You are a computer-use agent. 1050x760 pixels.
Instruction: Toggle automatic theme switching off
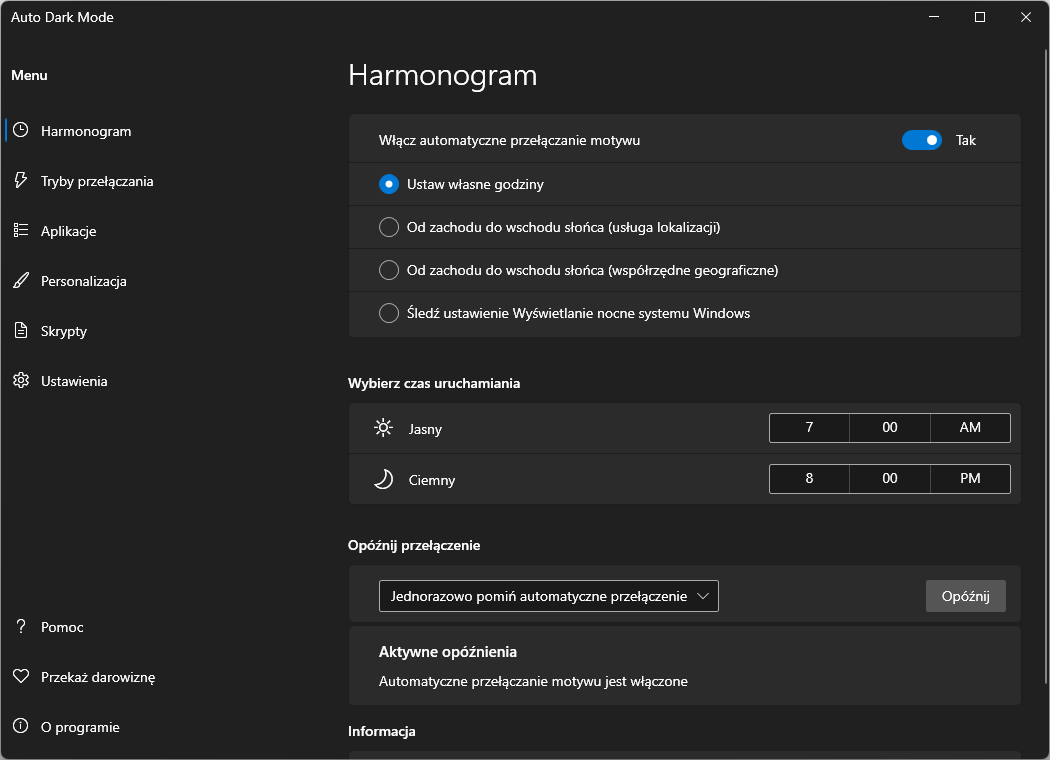pyautogui.click(x=921, y=140)
